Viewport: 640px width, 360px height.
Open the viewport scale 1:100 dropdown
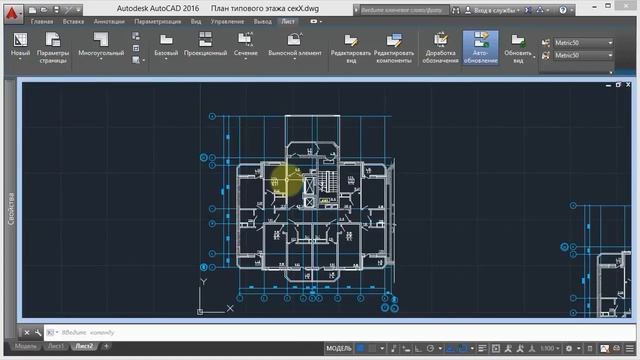(x=549, y=349)
